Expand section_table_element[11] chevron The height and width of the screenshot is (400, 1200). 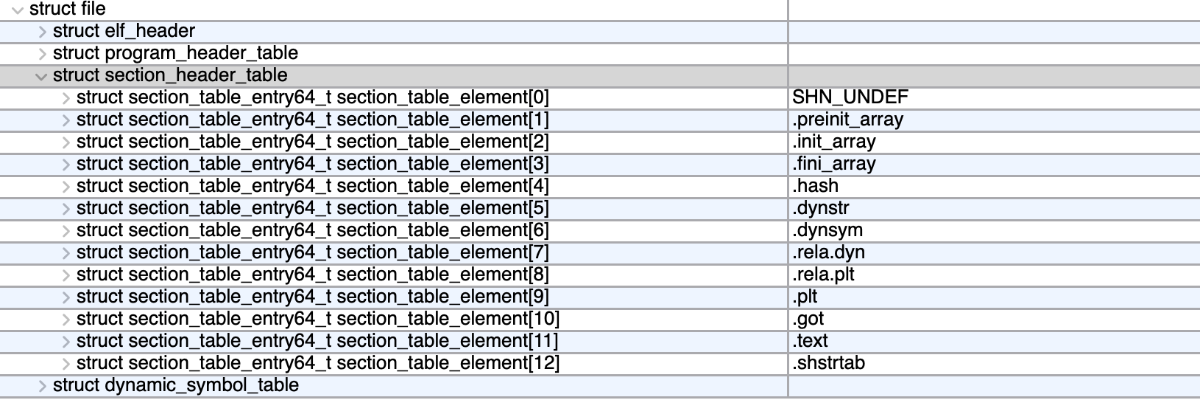[x=66, y=340]
